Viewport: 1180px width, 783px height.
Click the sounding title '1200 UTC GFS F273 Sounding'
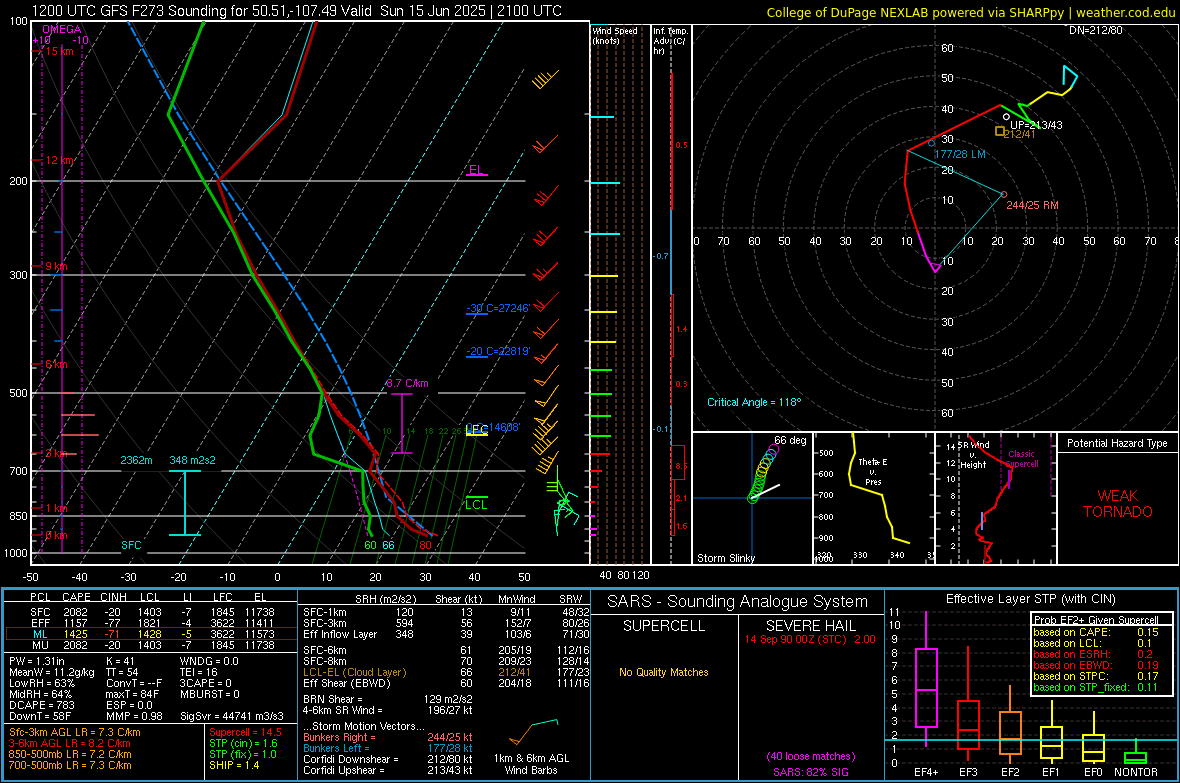[129, 11]
